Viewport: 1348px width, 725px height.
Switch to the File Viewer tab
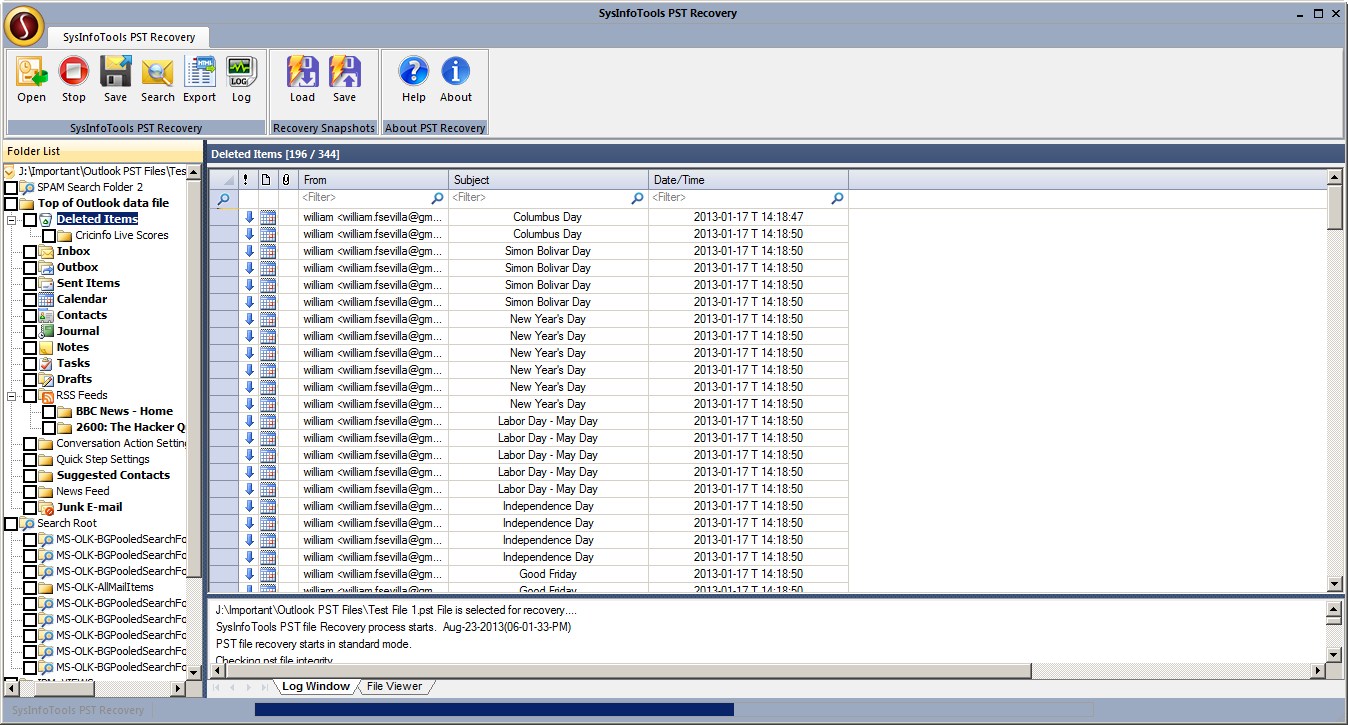coord(394,686)
